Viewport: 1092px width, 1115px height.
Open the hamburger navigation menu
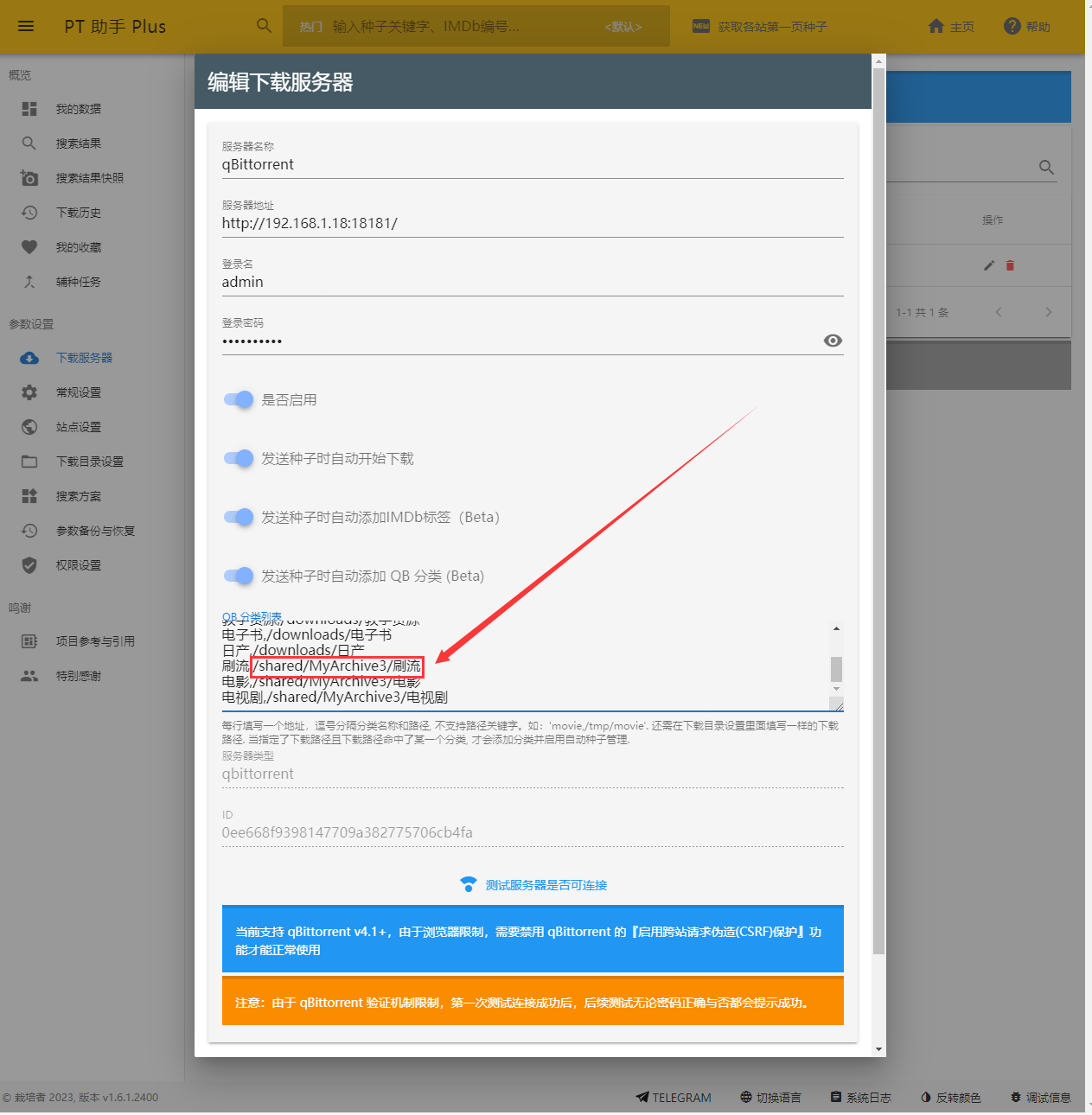click(x=26, y=26)
